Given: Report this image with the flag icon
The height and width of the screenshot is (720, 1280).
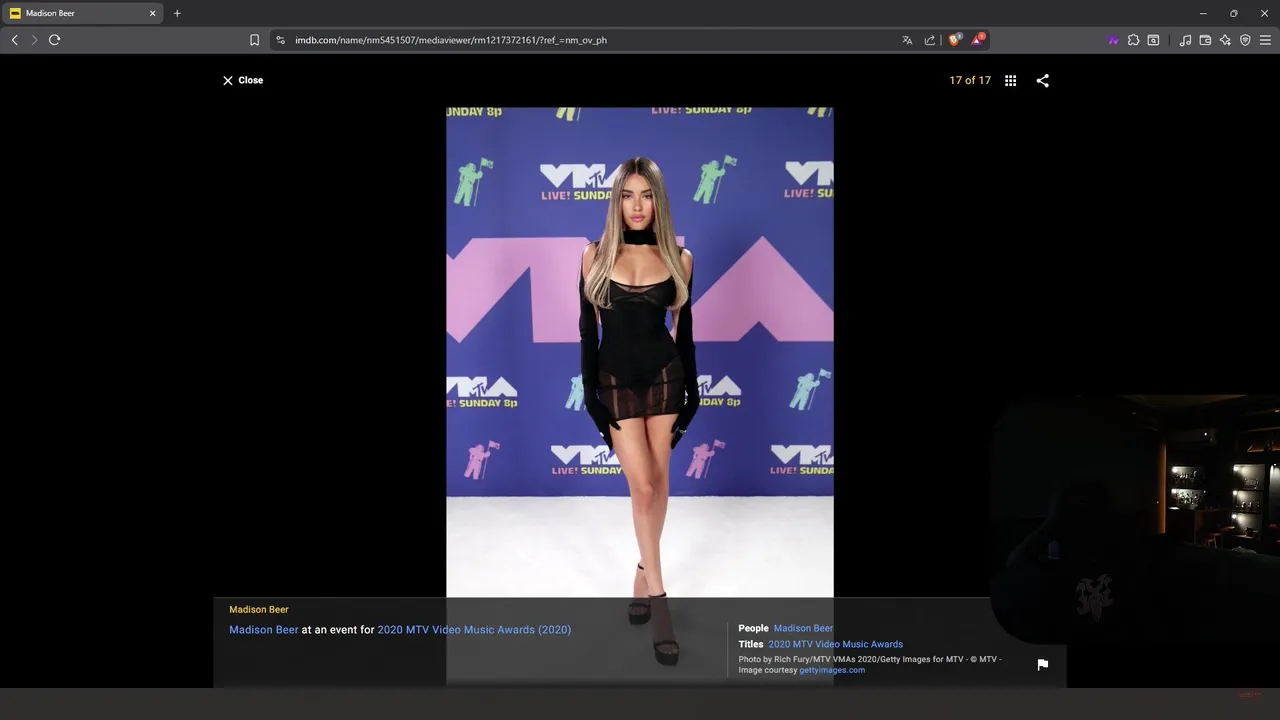Looking at the screenshot, I should (1043, 664).
